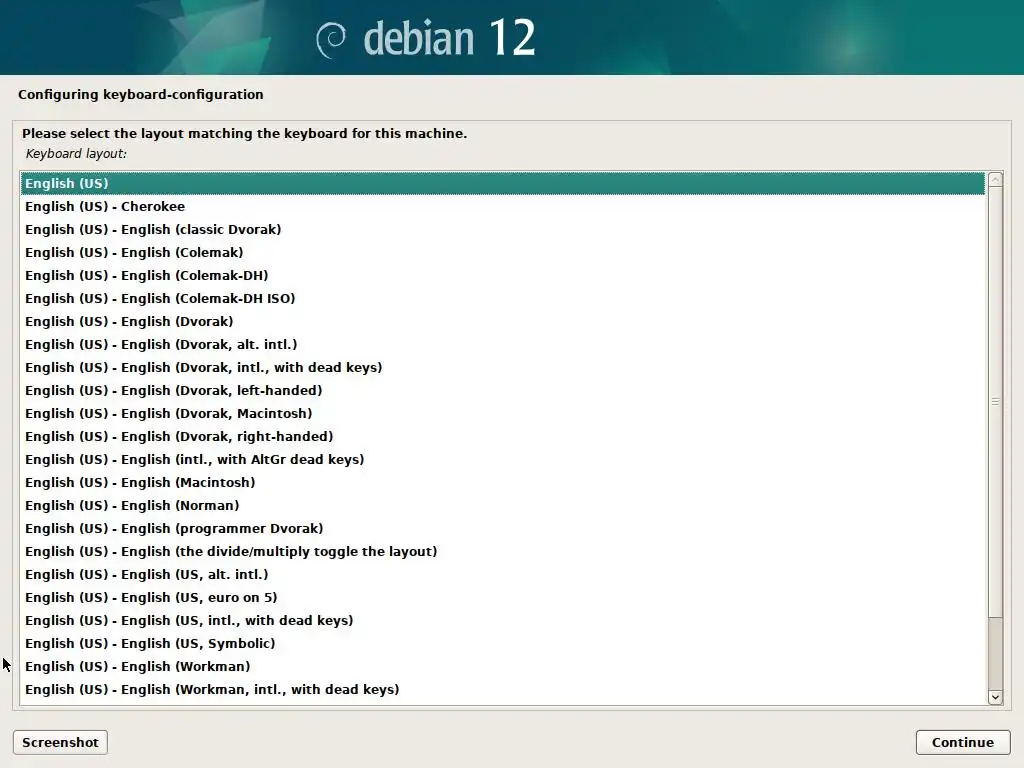1024x768 pixels.
Task: Select Workman, intl., with dead keys layout
Action: pyautogui.click(x=502, y=689)
